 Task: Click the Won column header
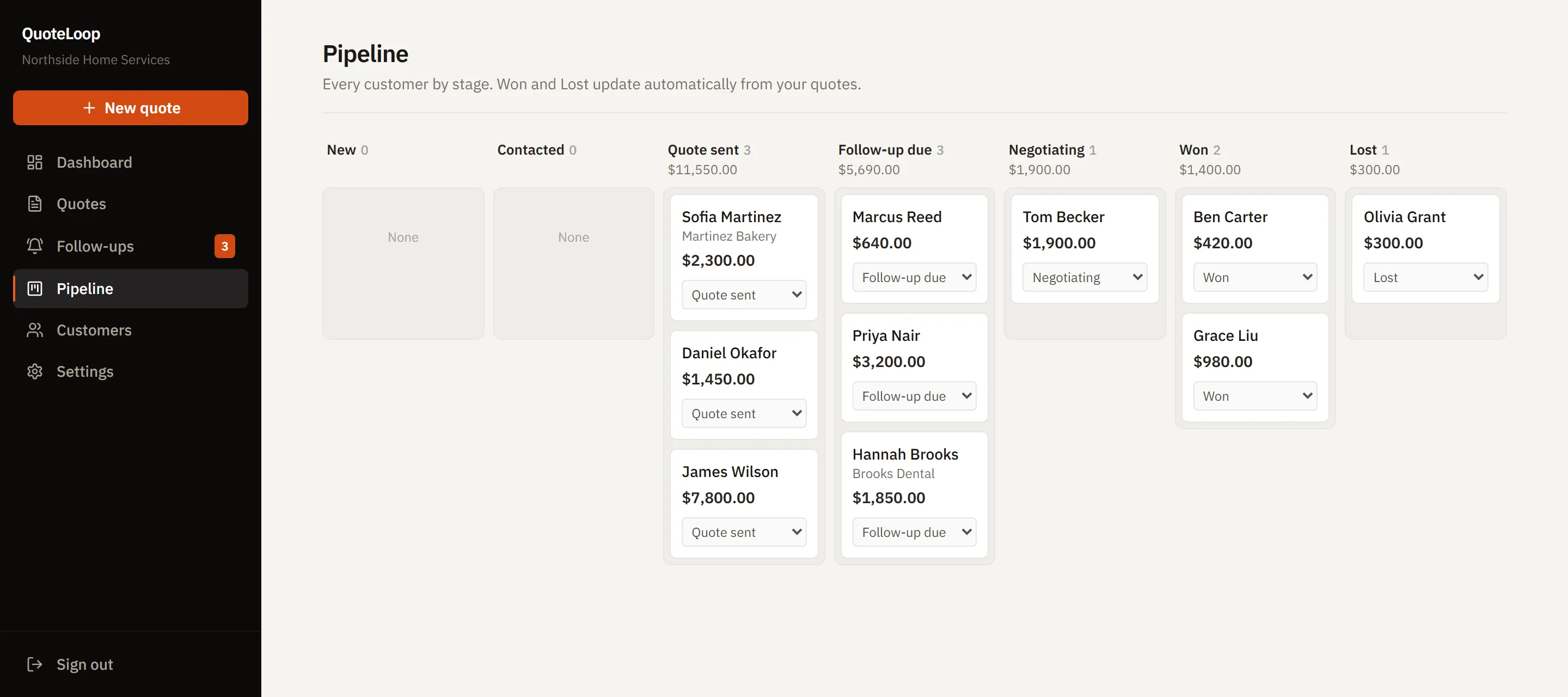1193,150
